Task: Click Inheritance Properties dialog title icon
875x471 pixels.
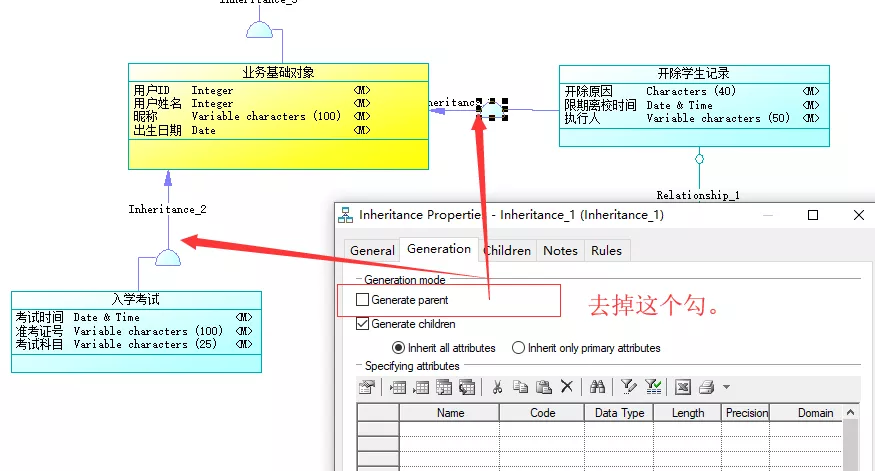Action: click(x=345, y=215)
